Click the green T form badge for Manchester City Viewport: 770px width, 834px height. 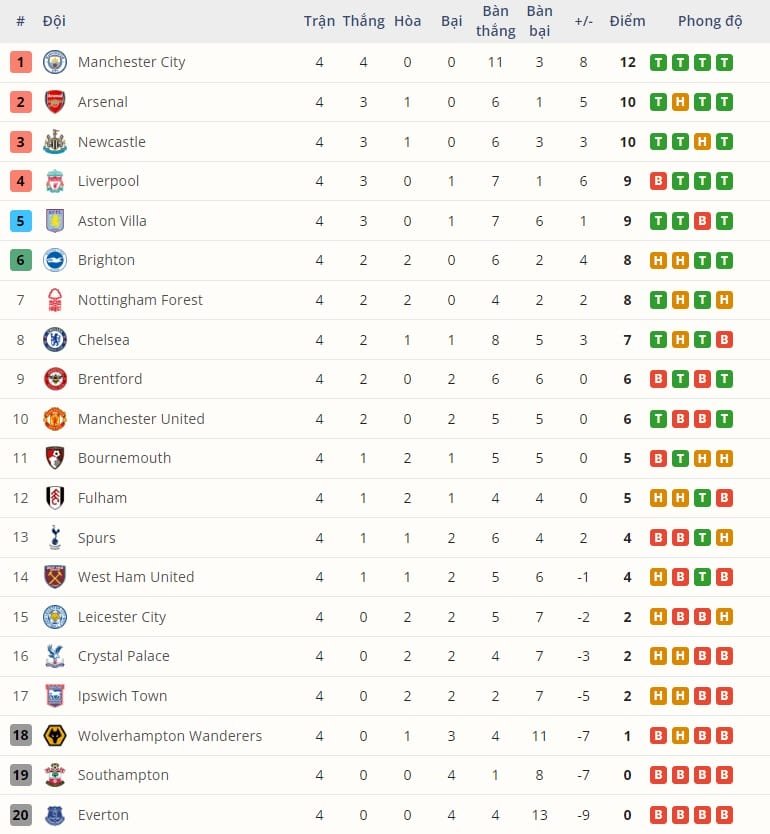tap(659, 61)
